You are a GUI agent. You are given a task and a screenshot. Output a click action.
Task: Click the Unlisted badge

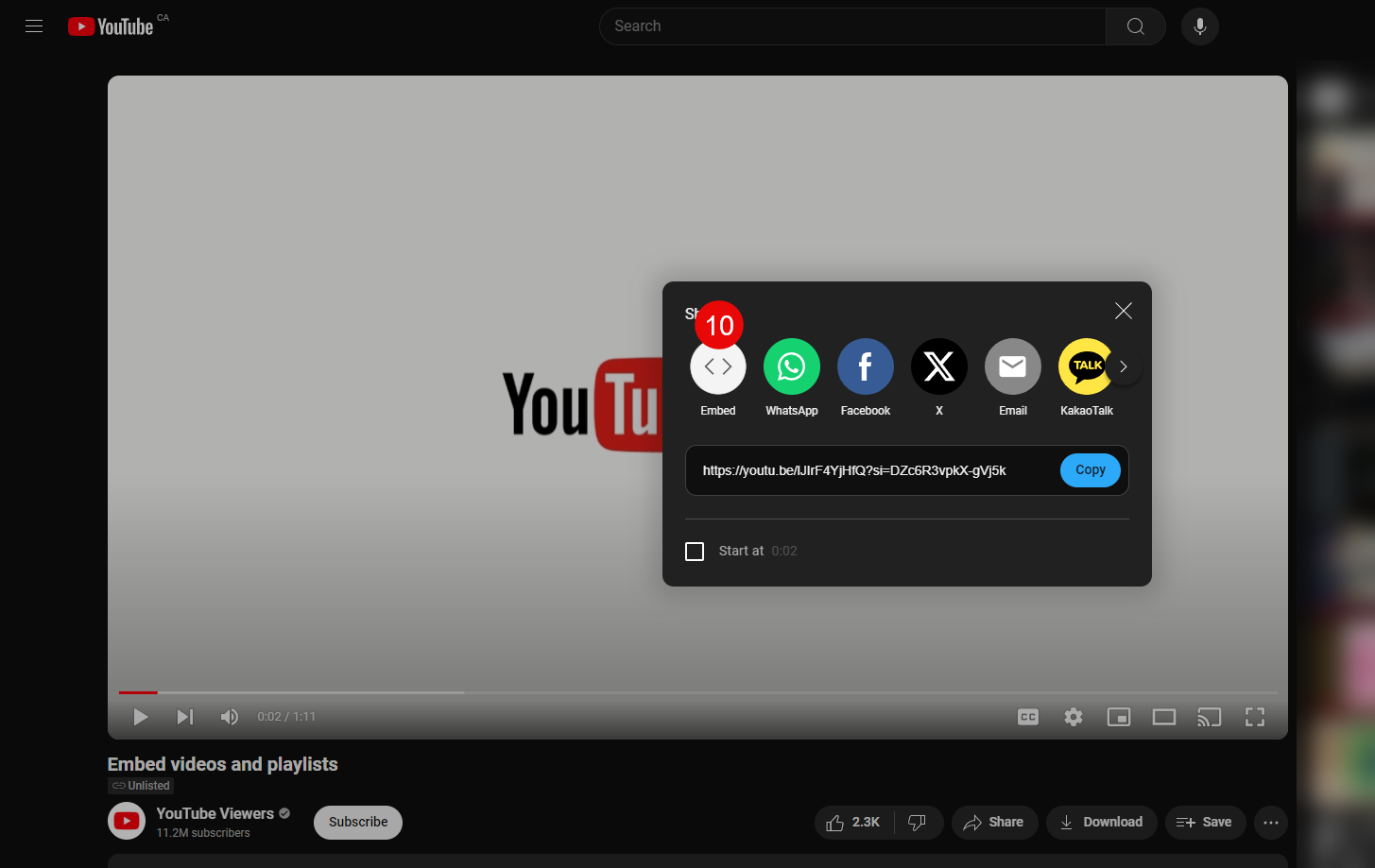(141, 786)
